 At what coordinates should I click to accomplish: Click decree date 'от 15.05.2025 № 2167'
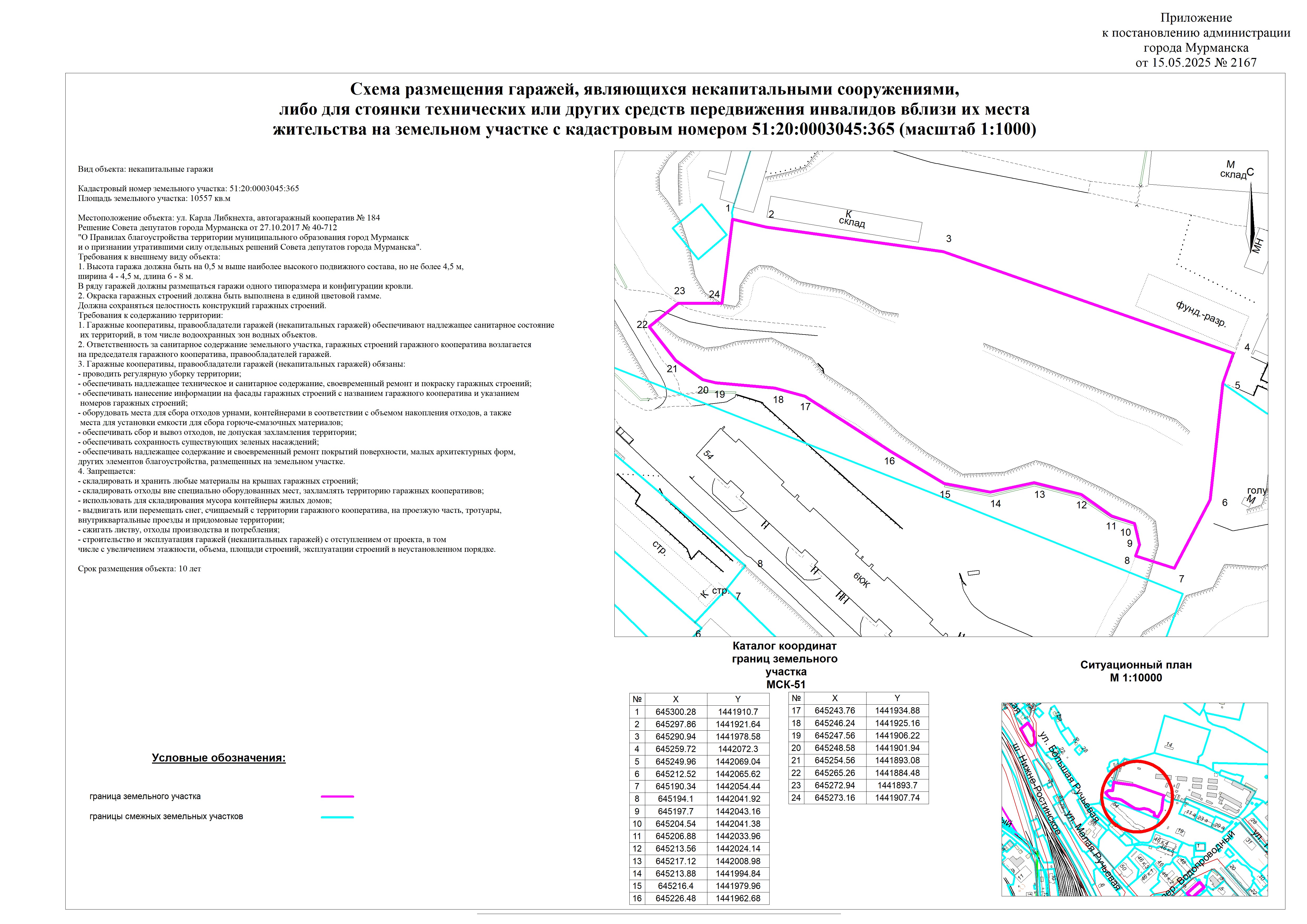click(1196, 63)
